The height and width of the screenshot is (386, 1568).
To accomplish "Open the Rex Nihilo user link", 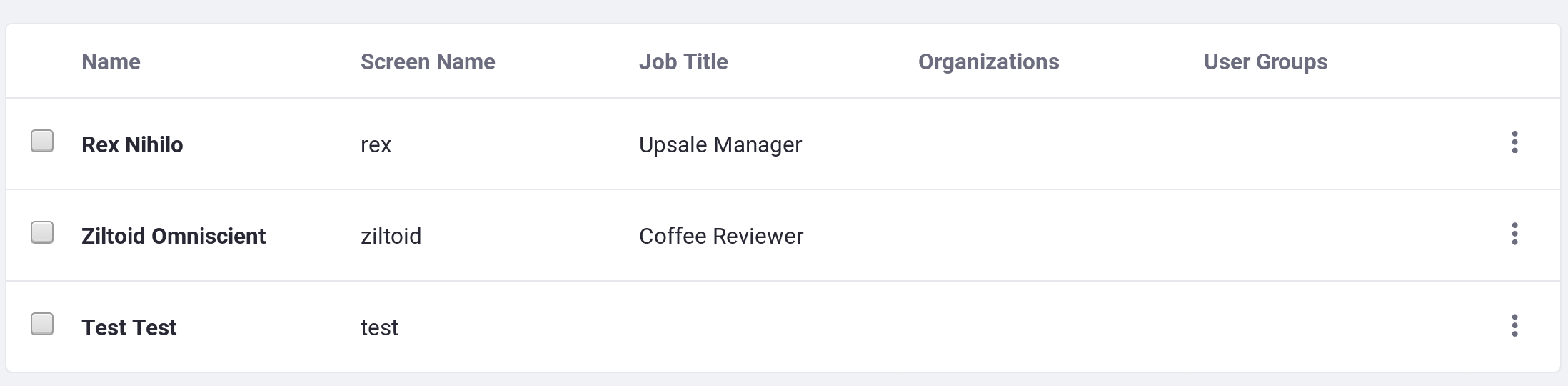I will [x=132, y=144].
